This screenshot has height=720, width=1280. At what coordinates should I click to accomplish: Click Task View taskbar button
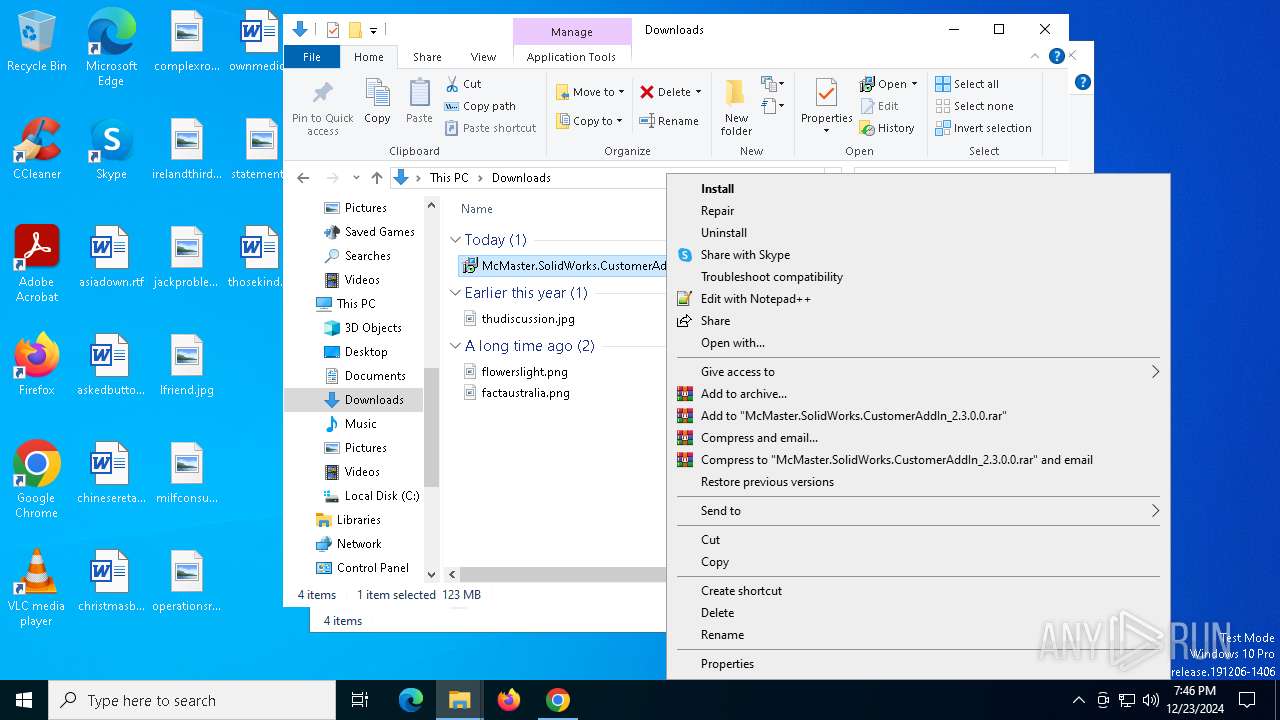(x=360, y=700)
